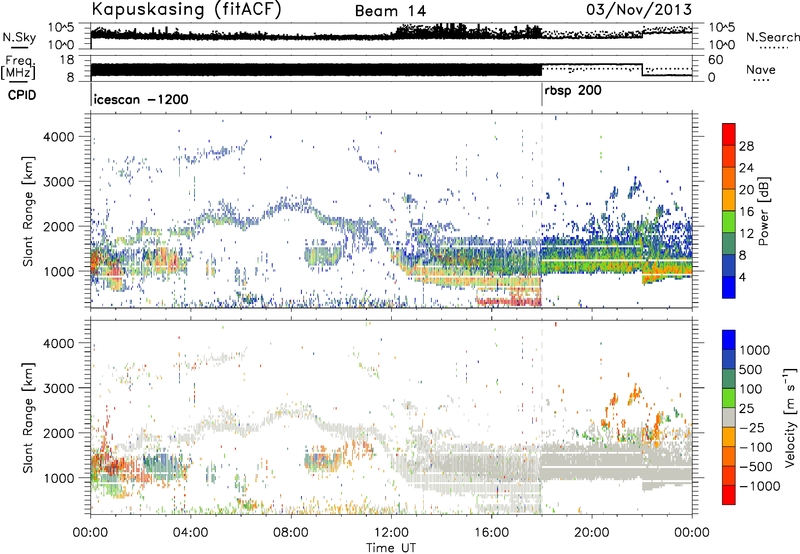Click the 'N.Search' legend label
Image resolution: width=800 pixels, height=554 pixels.
click(x=773, y=37)
